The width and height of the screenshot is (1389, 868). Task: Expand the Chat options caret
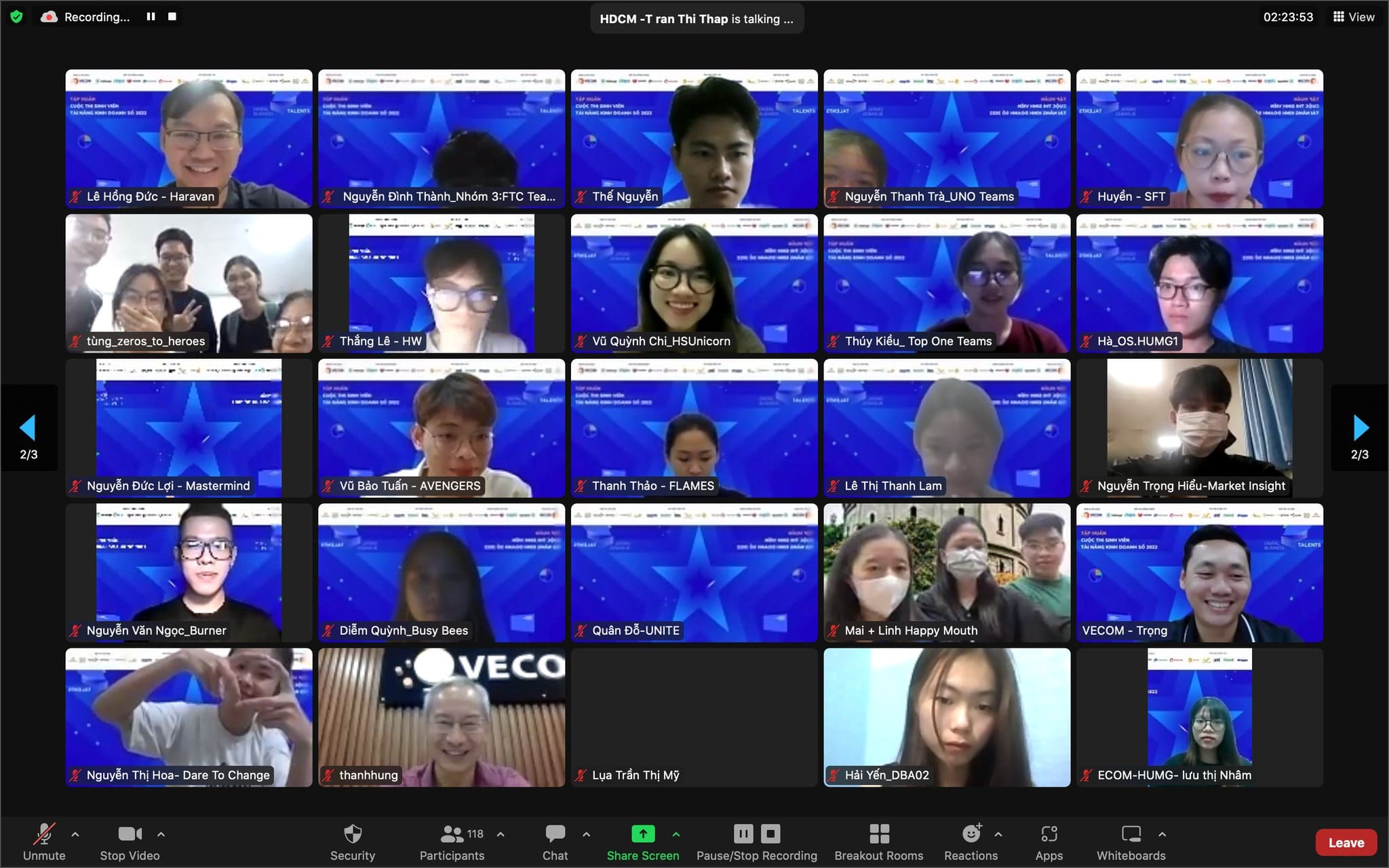[x=586, y=834]
